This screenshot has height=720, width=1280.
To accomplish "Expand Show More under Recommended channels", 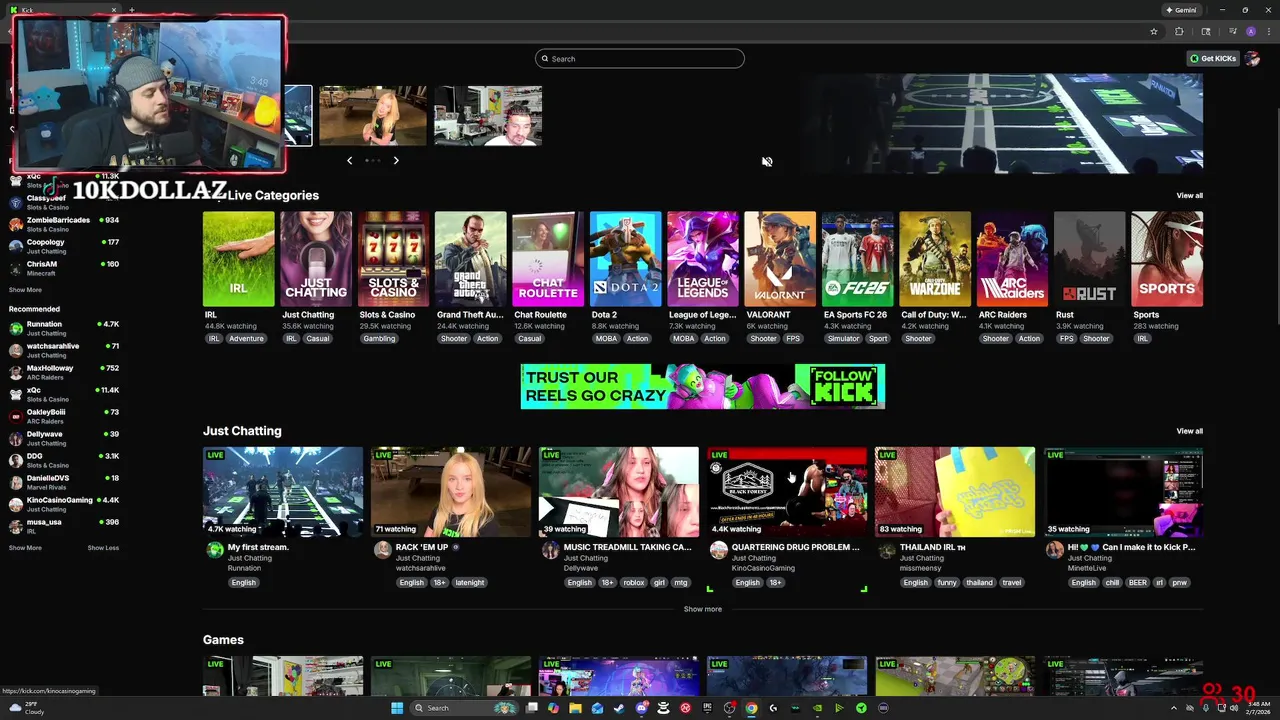I will tap(25, 548).
